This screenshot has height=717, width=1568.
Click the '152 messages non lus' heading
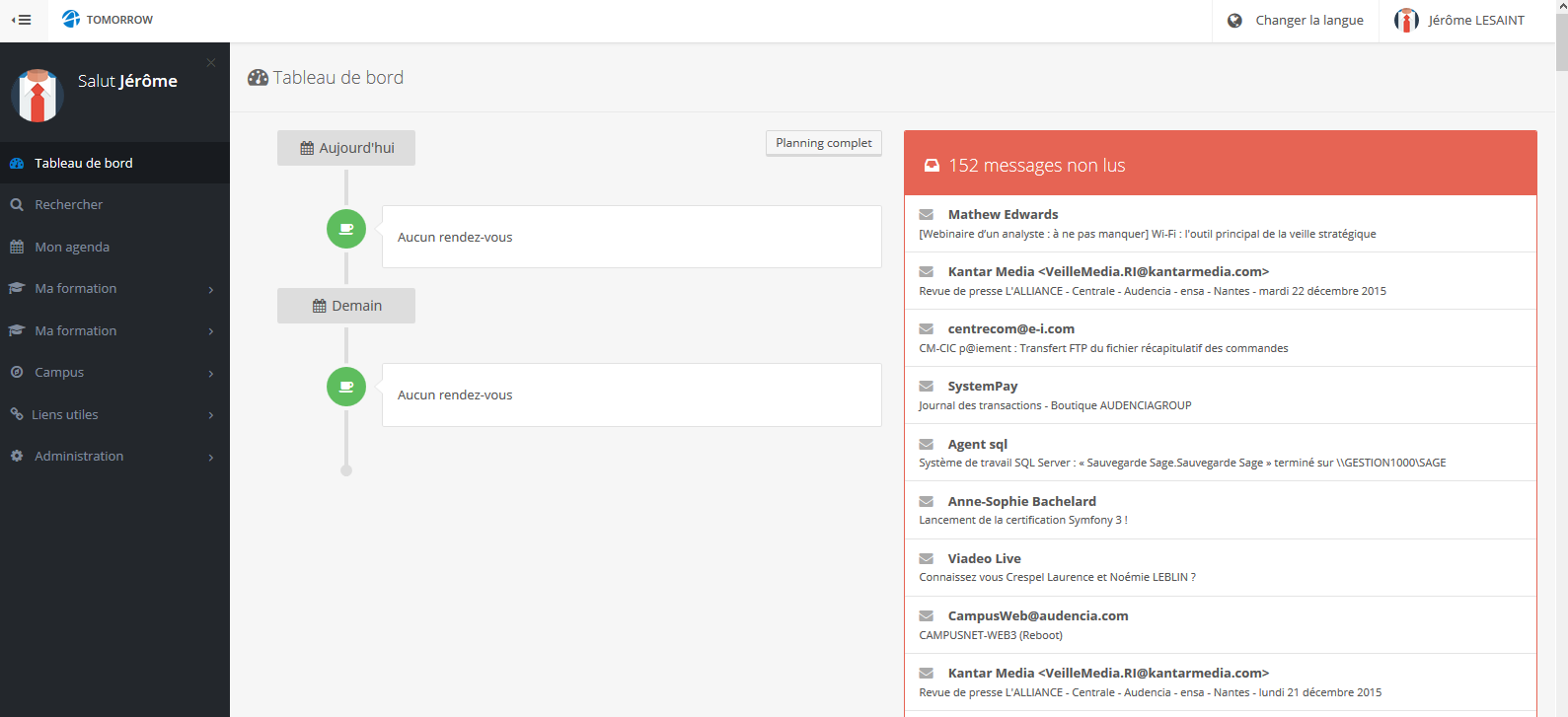click(x=1037, y=166)
